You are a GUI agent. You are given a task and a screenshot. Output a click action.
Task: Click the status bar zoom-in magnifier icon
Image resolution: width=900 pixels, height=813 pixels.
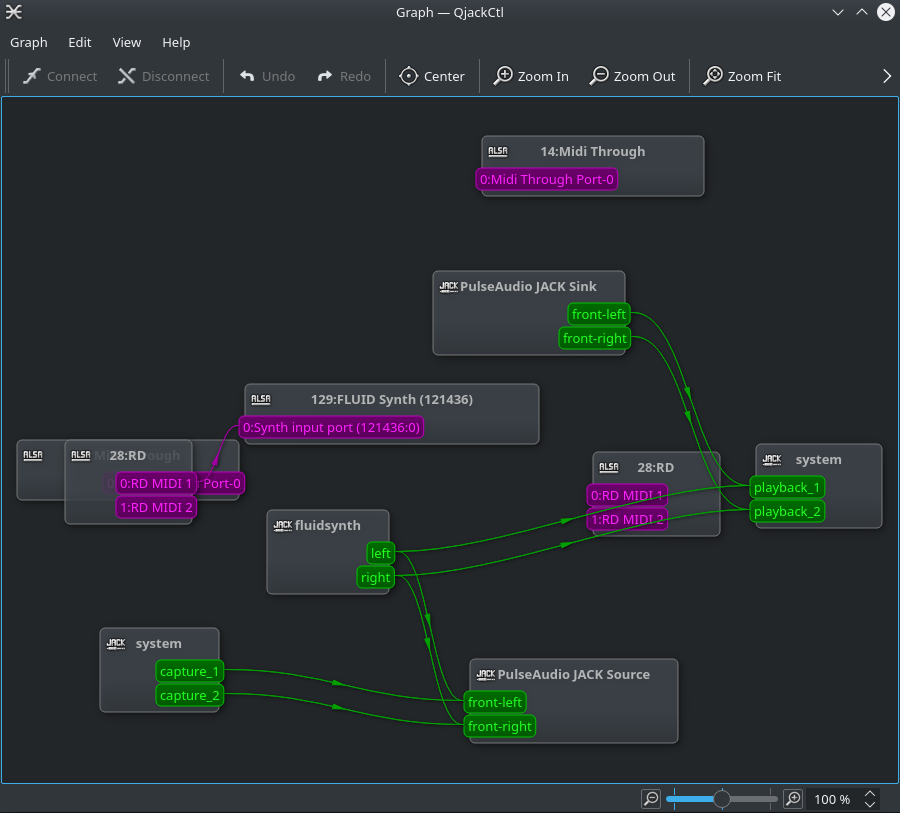pos(793,799)
